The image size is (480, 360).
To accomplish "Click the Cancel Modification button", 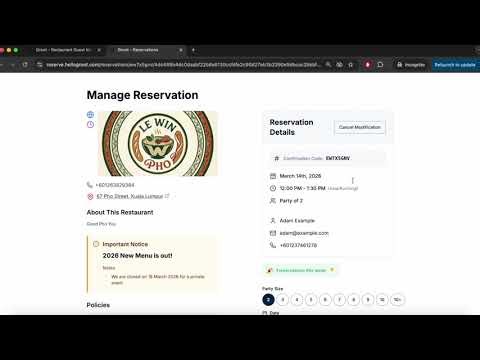I will click(x=360, y=127).
